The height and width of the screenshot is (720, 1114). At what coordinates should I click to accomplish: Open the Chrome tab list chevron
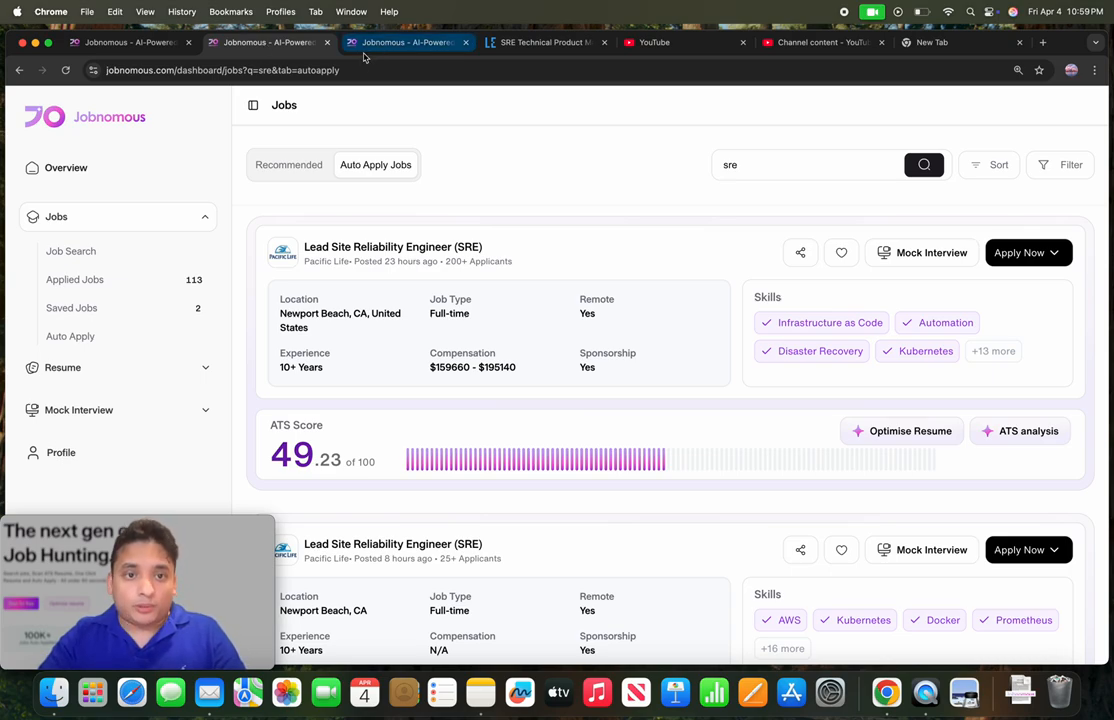pyautogui.click(x=1095, y=43)
